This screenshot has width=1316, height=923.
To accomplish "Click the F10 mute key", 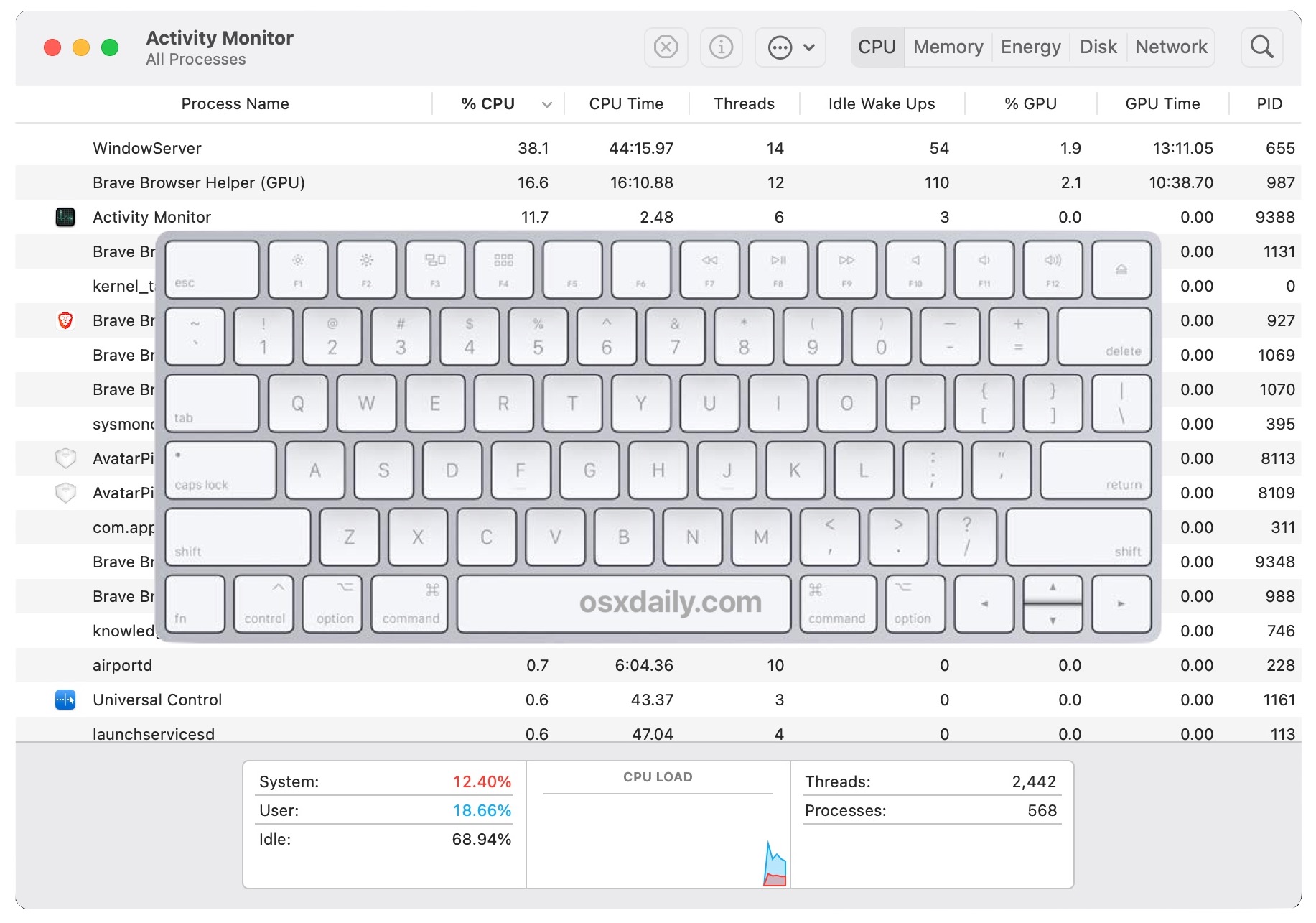I will click(915, 269).
